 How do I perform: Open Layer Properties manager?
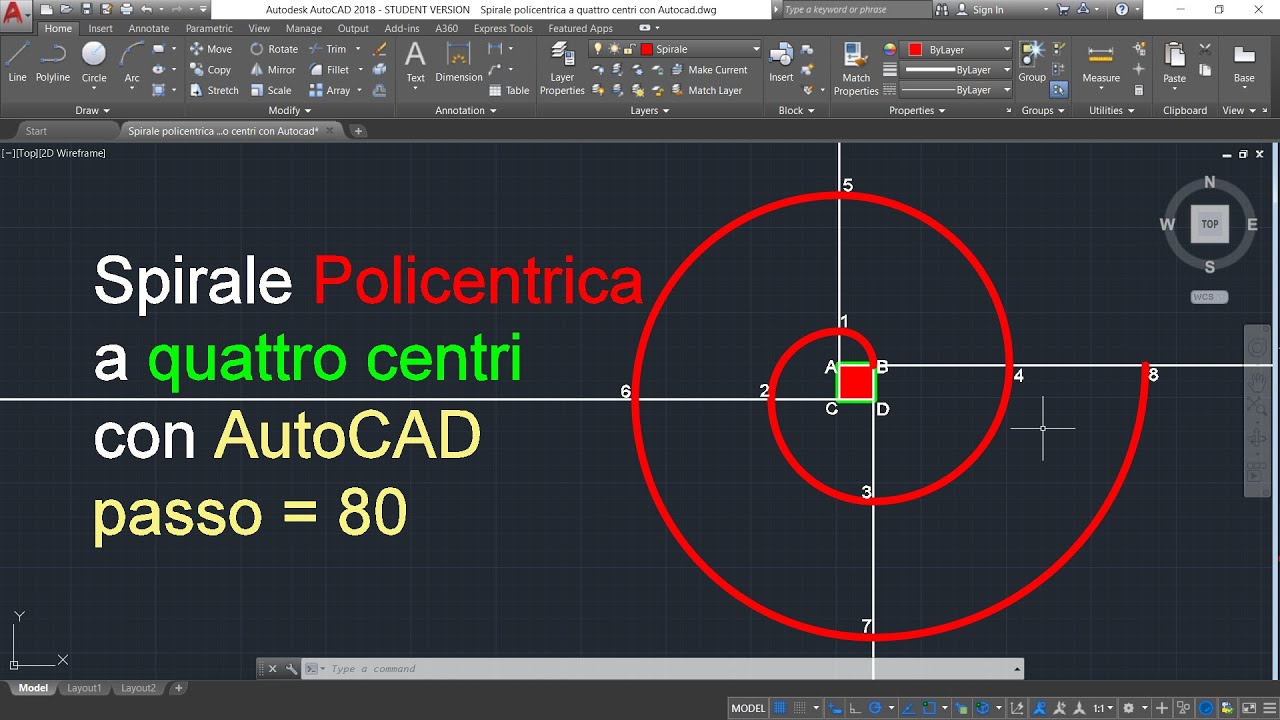pyautogui.click(x=562, y=68)
